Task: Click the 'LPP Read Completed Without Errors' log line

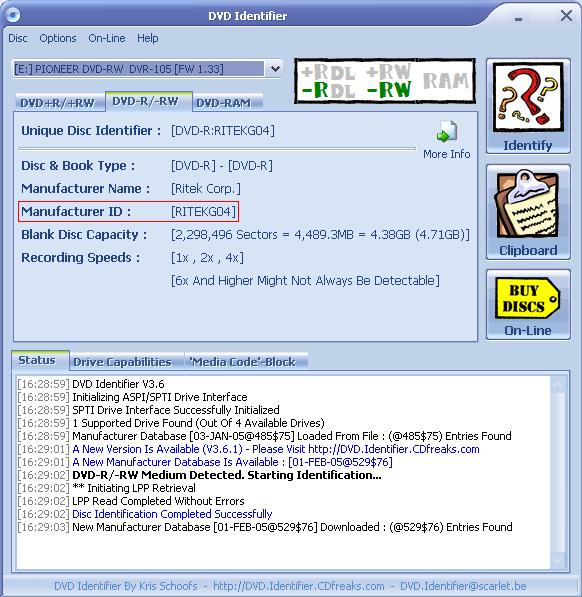Action: [x=158, y=501]
